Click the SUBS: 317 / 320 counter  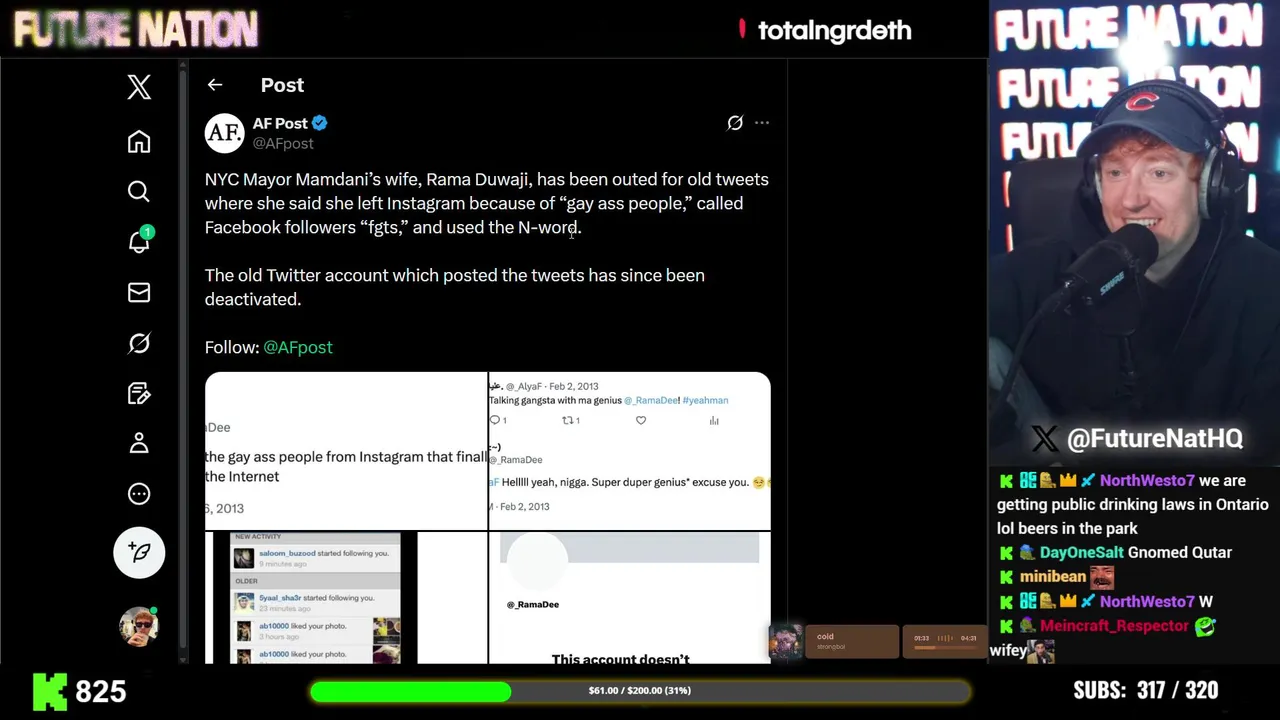coord(1146,690)
